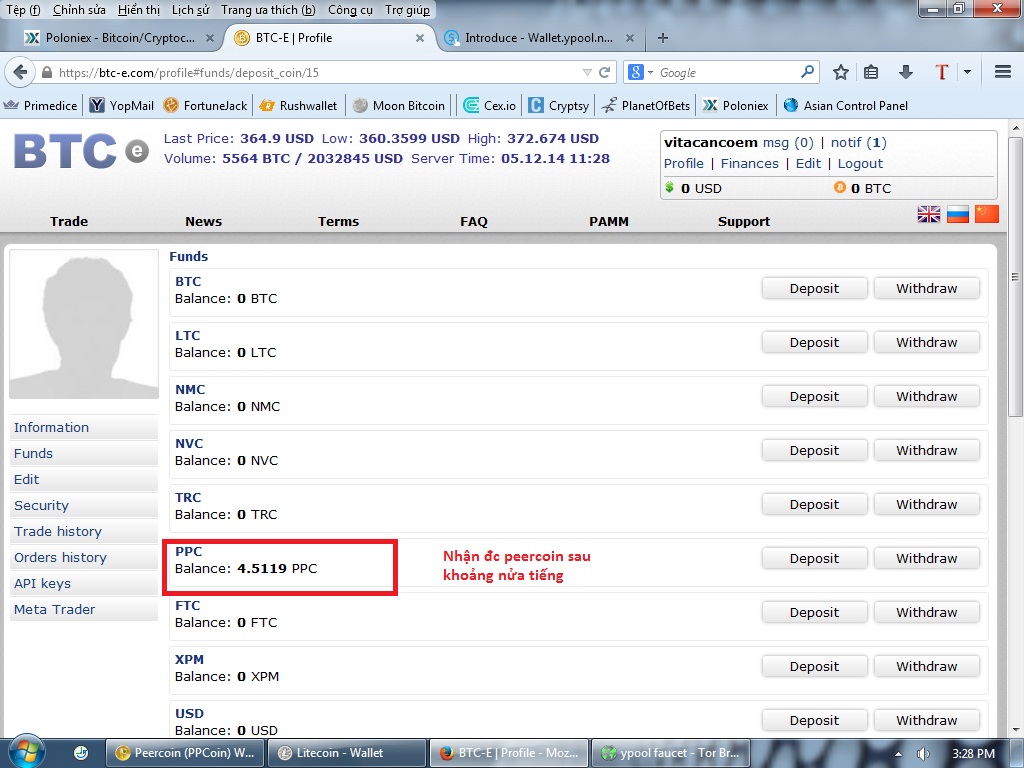Open ypool faucet Tor Browser taskbar item
This screenshot has height=768, width=1024.
click(x=671, y=753)
